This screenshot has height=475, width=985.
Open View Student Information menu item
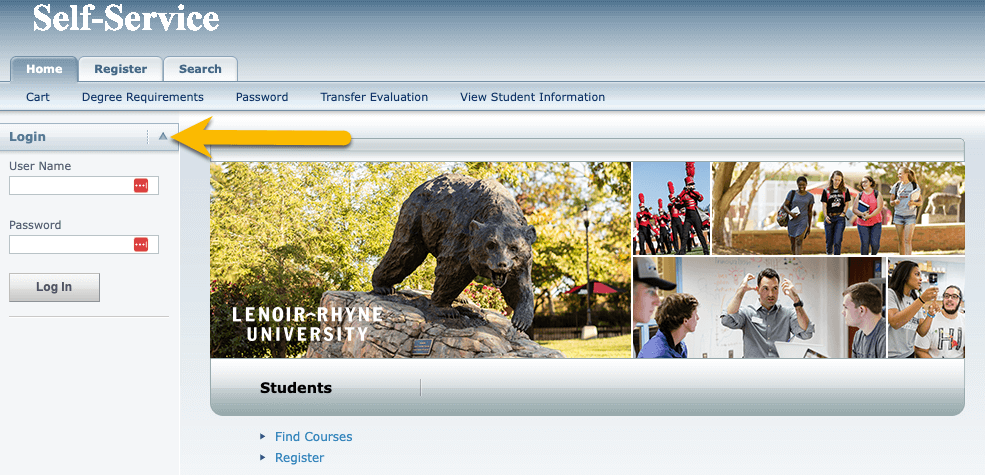coord(533,97)
